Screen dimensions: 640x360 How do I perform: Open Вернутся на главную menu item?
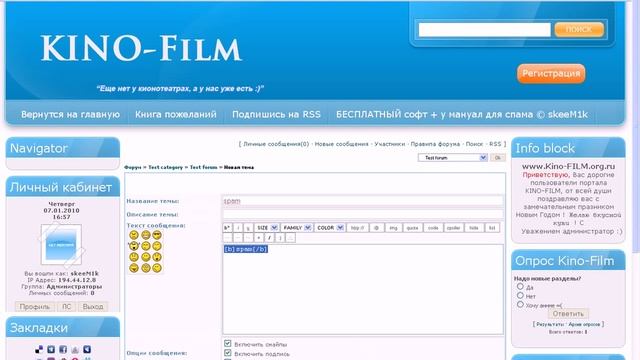pyautogui.click(x=70, y=114)
